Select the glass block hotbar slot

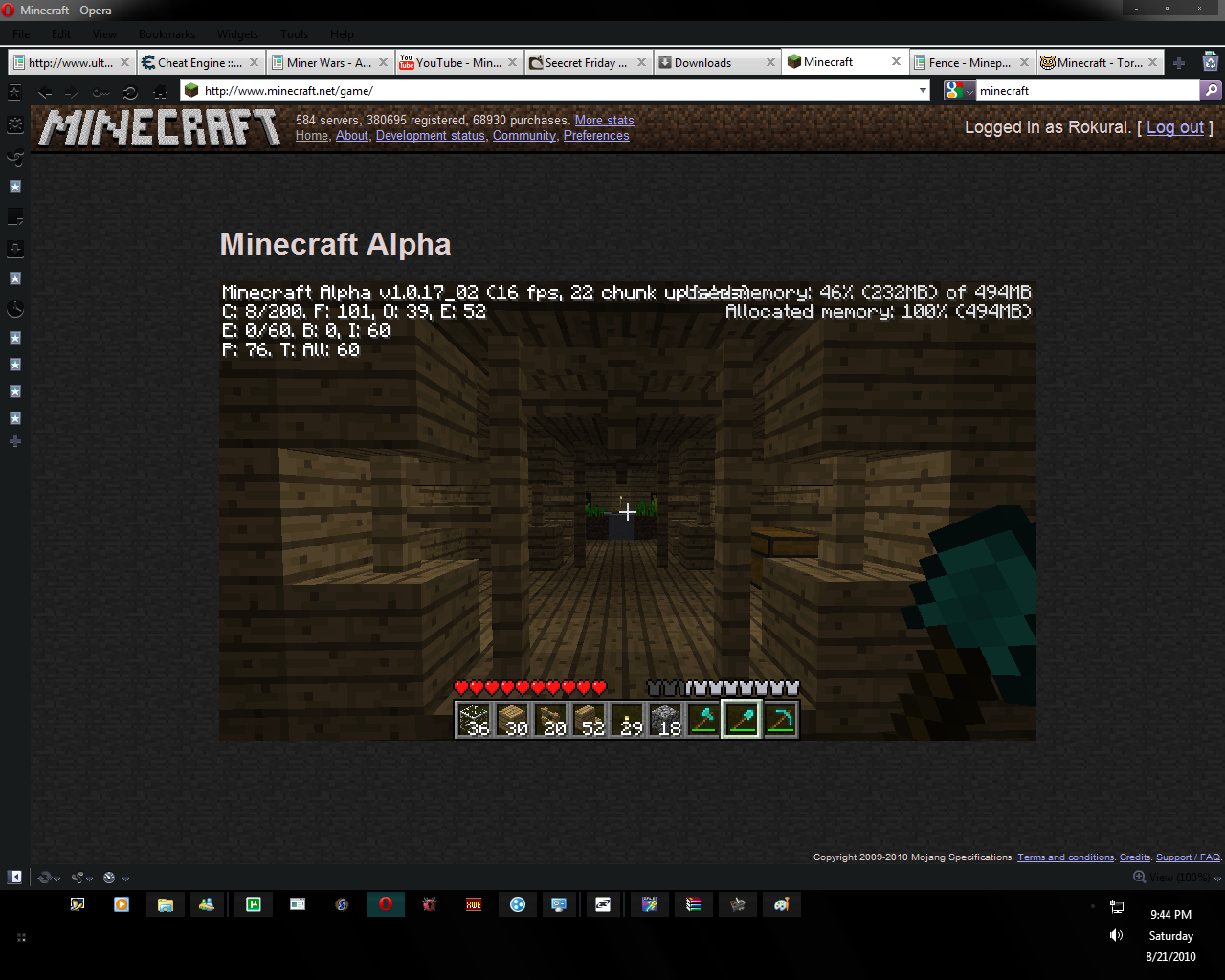tap(474, 720)
